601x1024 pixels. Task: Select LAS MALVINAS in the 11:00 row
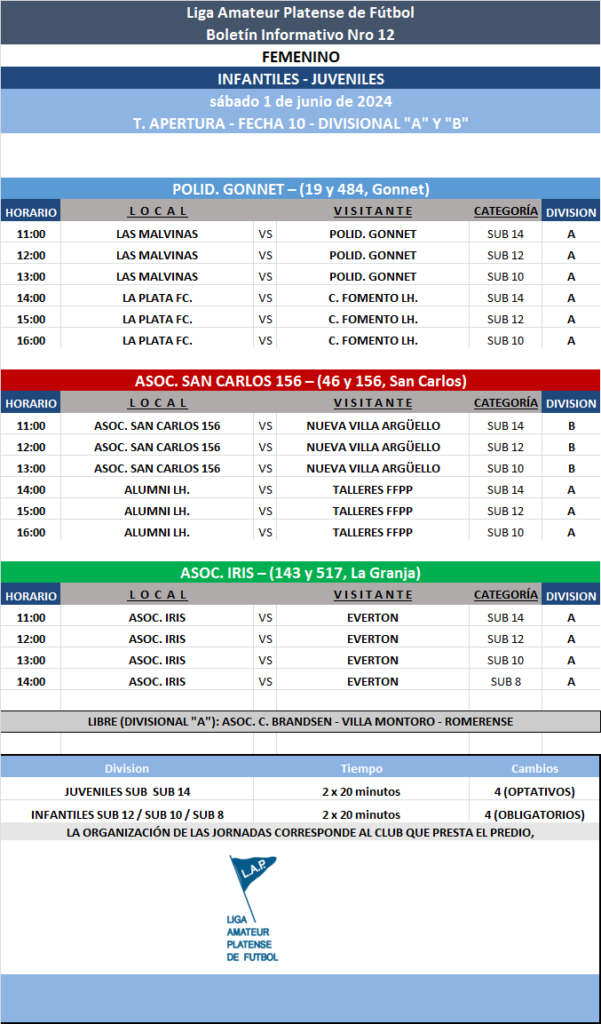click(x=157, y=234)
